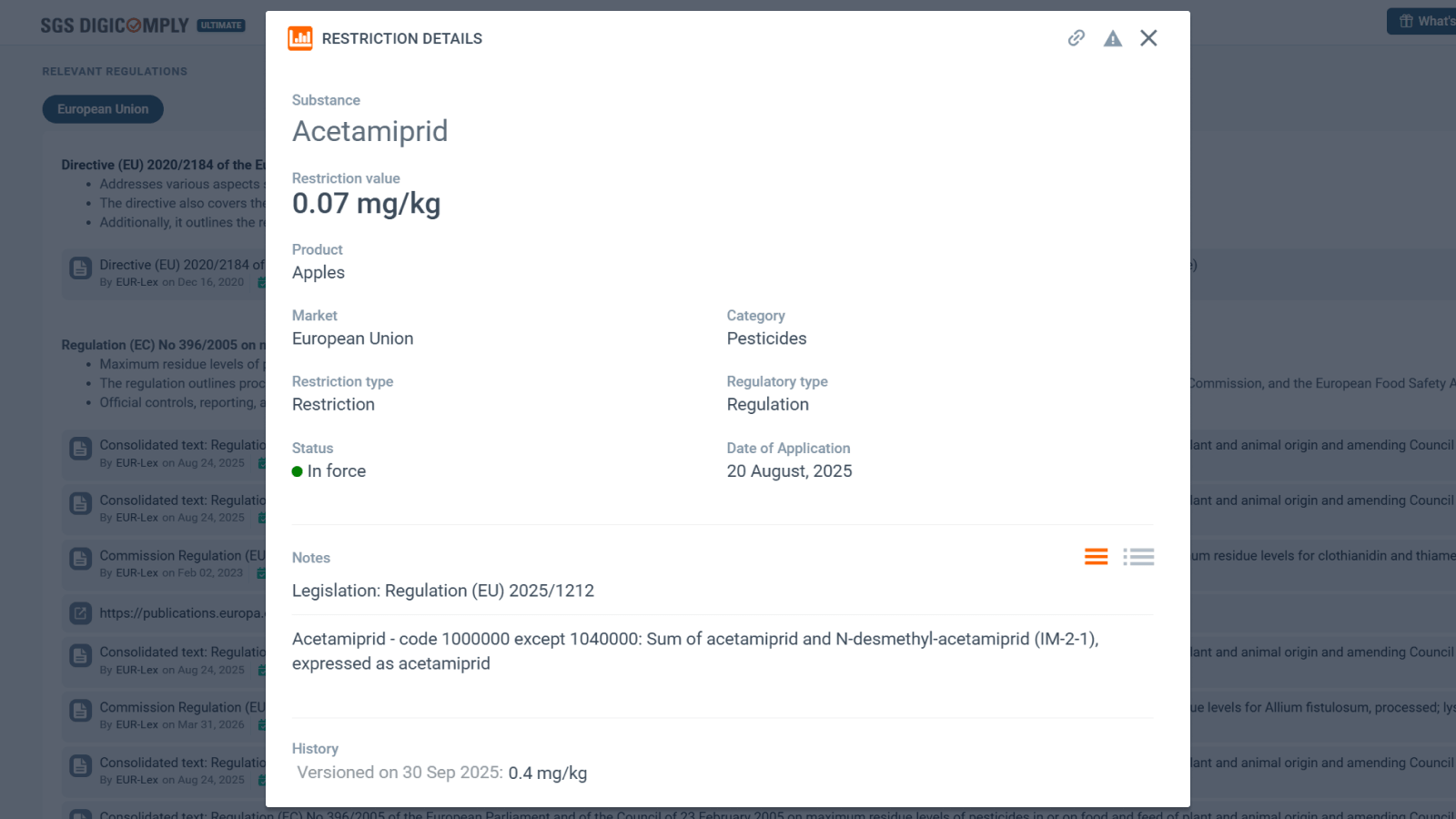Toggle the European Union regulations filter
This screenshot has height=819, width=1456.
point(103,109)
